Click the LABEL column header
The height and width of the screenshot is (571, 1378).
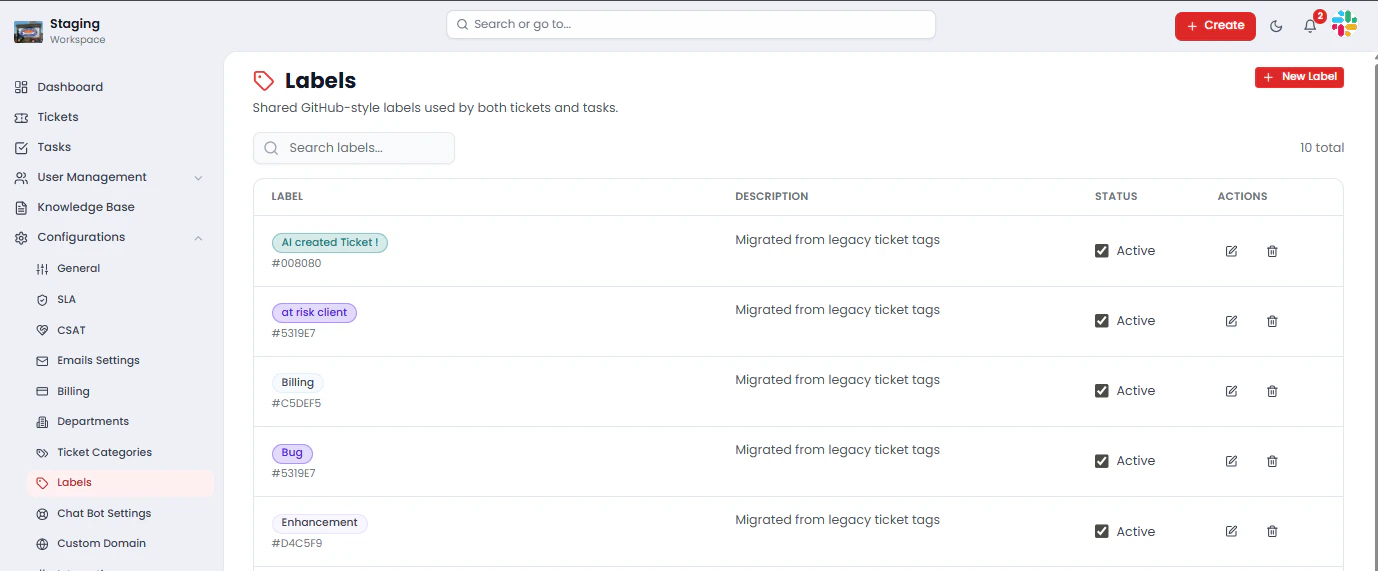[x=287, y=197]
